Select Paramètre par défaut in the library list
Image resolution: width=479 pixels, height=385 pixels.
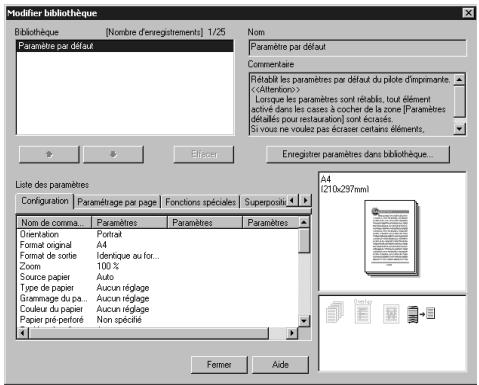[x=125, y=46]
